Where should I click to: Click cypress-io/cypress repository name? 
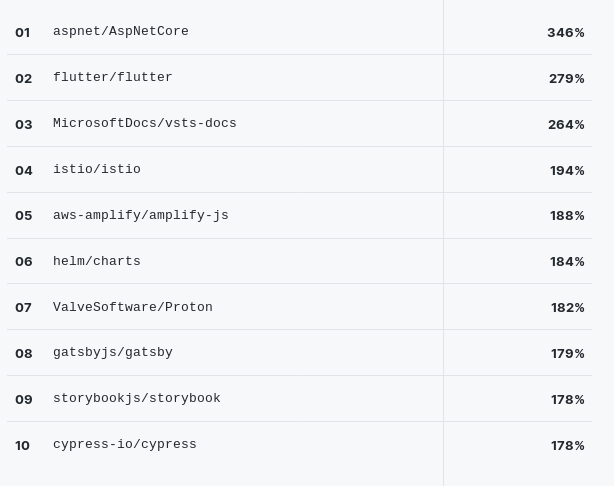click(124, 445)
